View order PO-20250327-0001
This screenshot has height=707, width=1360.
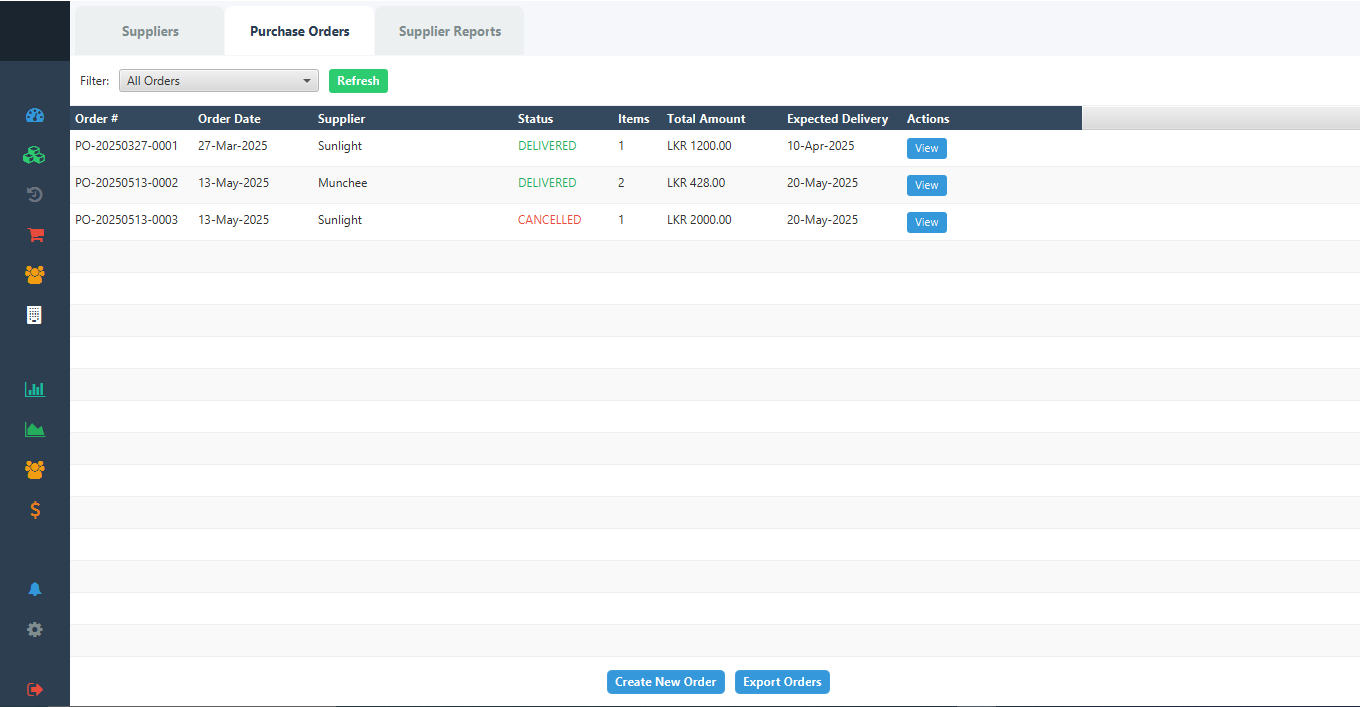pos(927,148)
